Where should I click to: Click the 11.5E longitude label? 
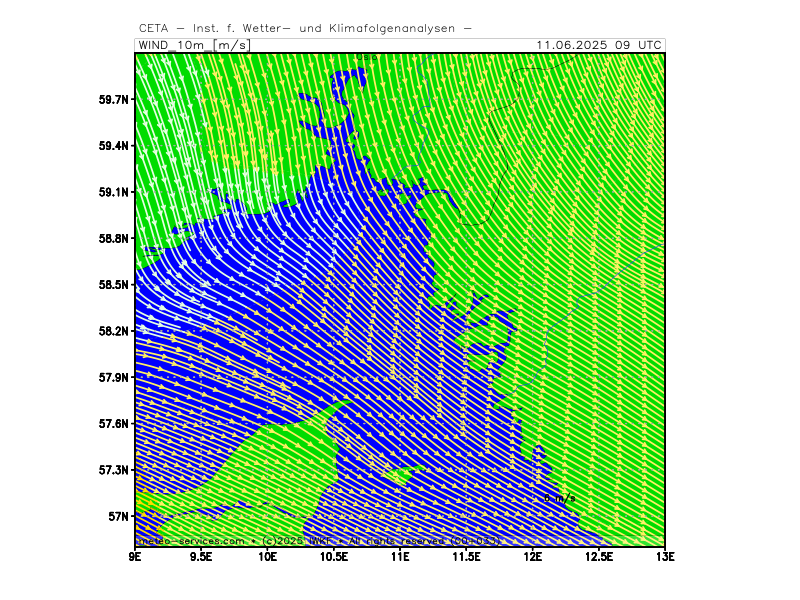coord(465,556)
